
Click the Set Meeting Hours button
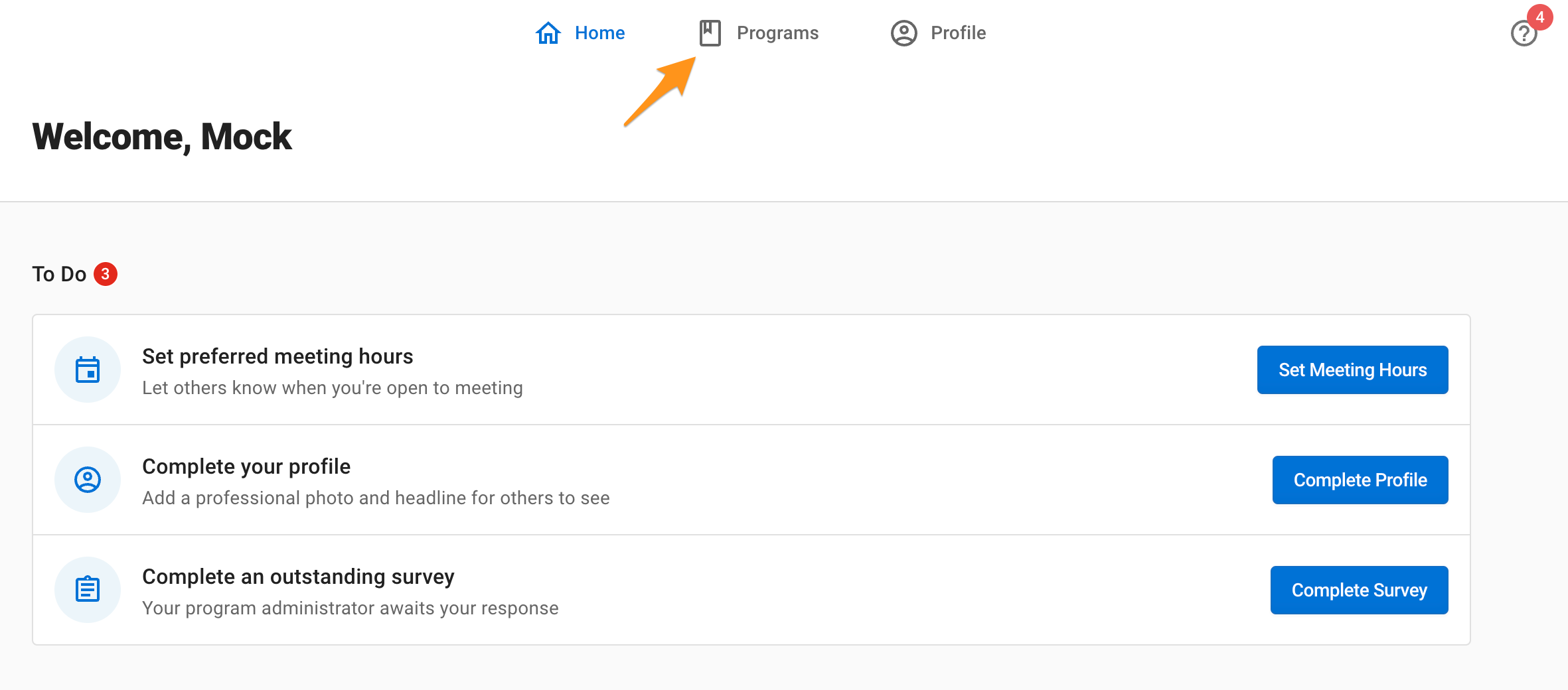(x=1352, y=370)
